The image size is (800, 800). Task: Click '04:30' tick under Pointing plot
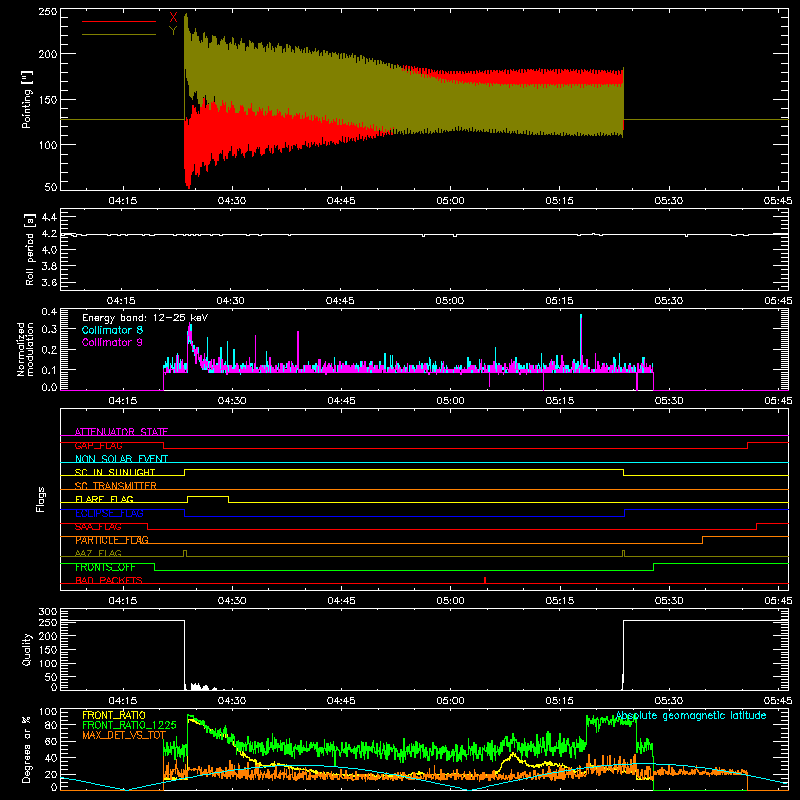[x=232, y=201]
